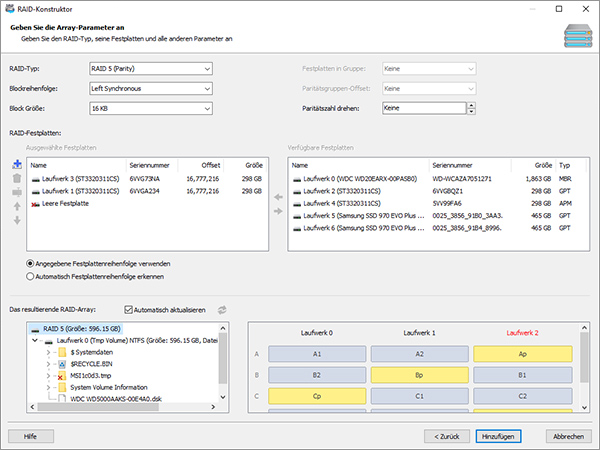Click Seriennummer header in selected disks list
The image size is (600, 450).
point(152,165)
